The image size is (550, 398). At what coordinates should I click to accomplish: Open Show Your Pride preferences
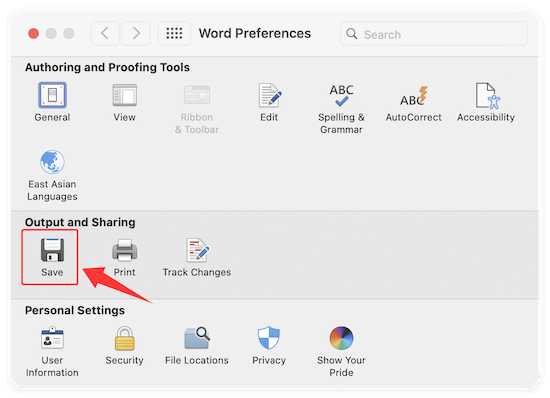click(x=341, y=351)
